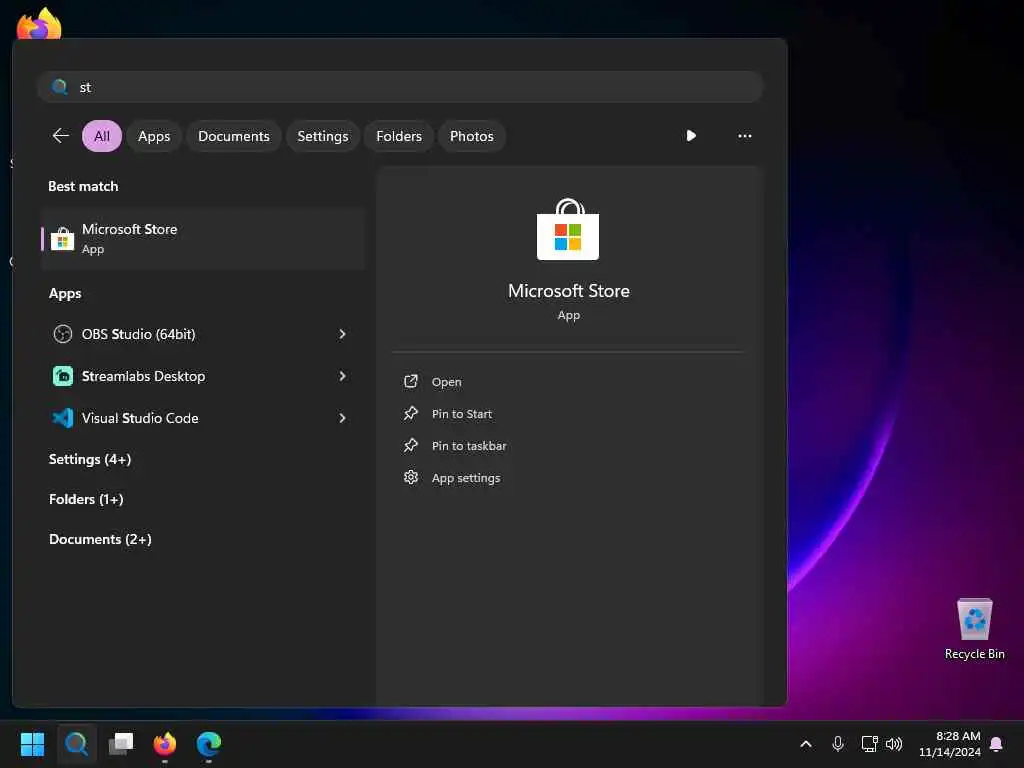Image resolution: width=1024 pixels, height=768 pixels.
Task: Click the network tray icon
Action: tap(869, 744)
